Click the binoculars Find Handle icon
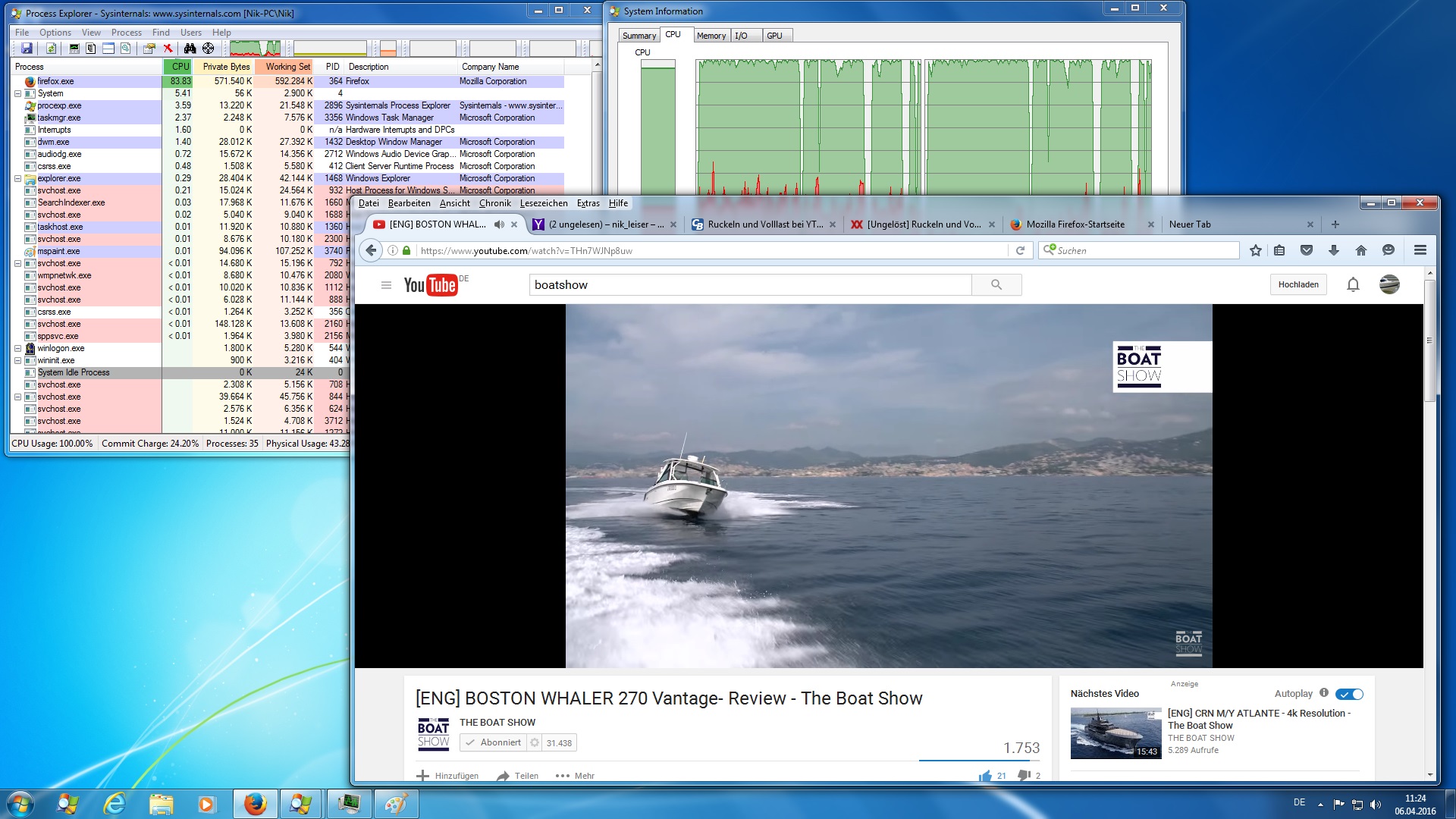This screenshot has height=819, width=1456. (190, 49)
